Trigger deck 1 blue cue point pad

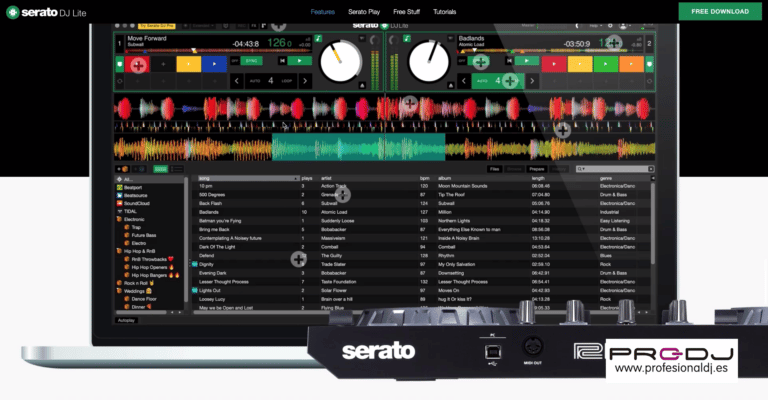tap(214, 64)
